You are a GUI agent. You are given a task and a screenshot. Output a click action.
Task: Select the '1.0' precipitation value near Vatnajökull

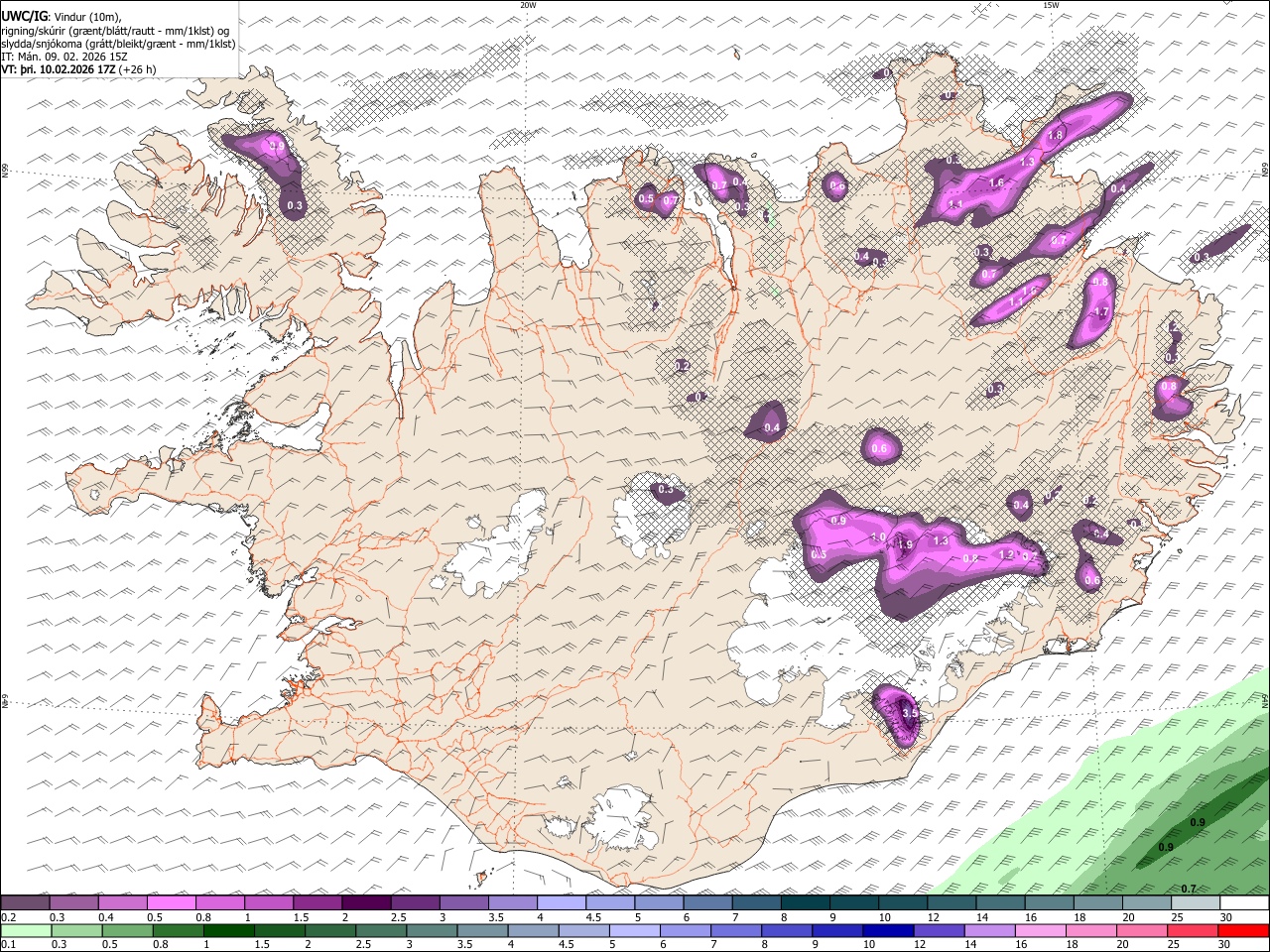[878, 536]
